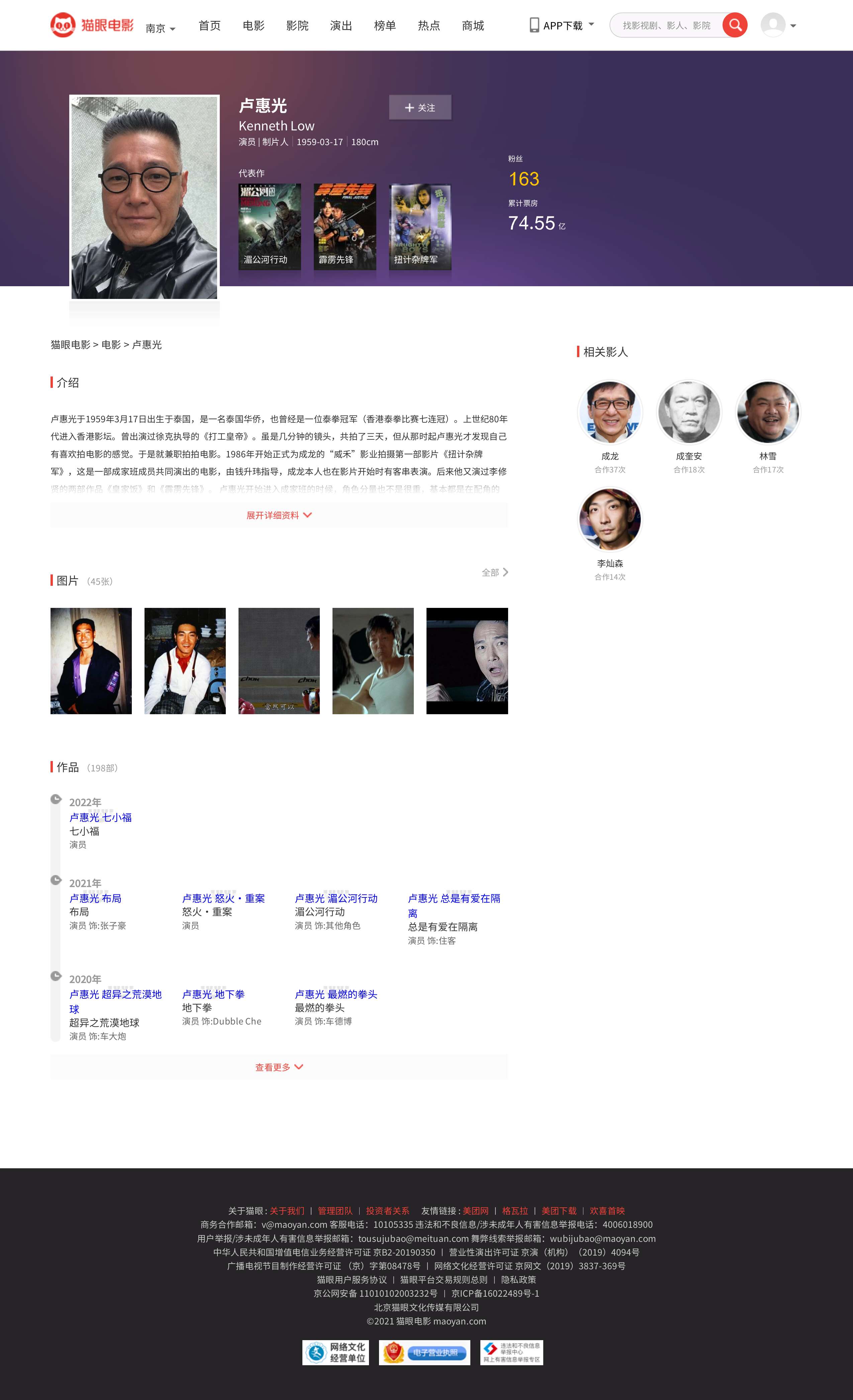
Task: Open 李灿森's avatar in related filmmakers
Action: coord(610,519)
